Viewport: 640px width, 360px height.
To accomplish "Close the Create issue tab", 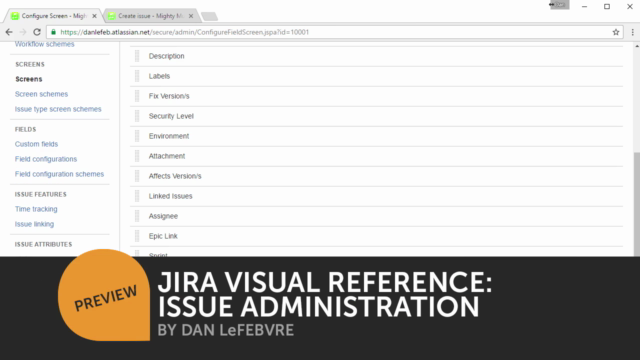I will 191,16.
